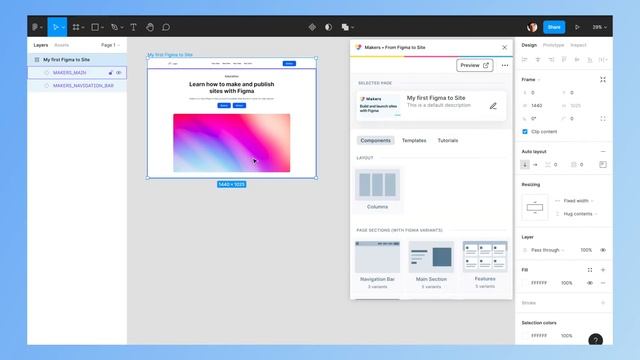
Task: Click the user avatar
Action: click(x=532, y=27)
